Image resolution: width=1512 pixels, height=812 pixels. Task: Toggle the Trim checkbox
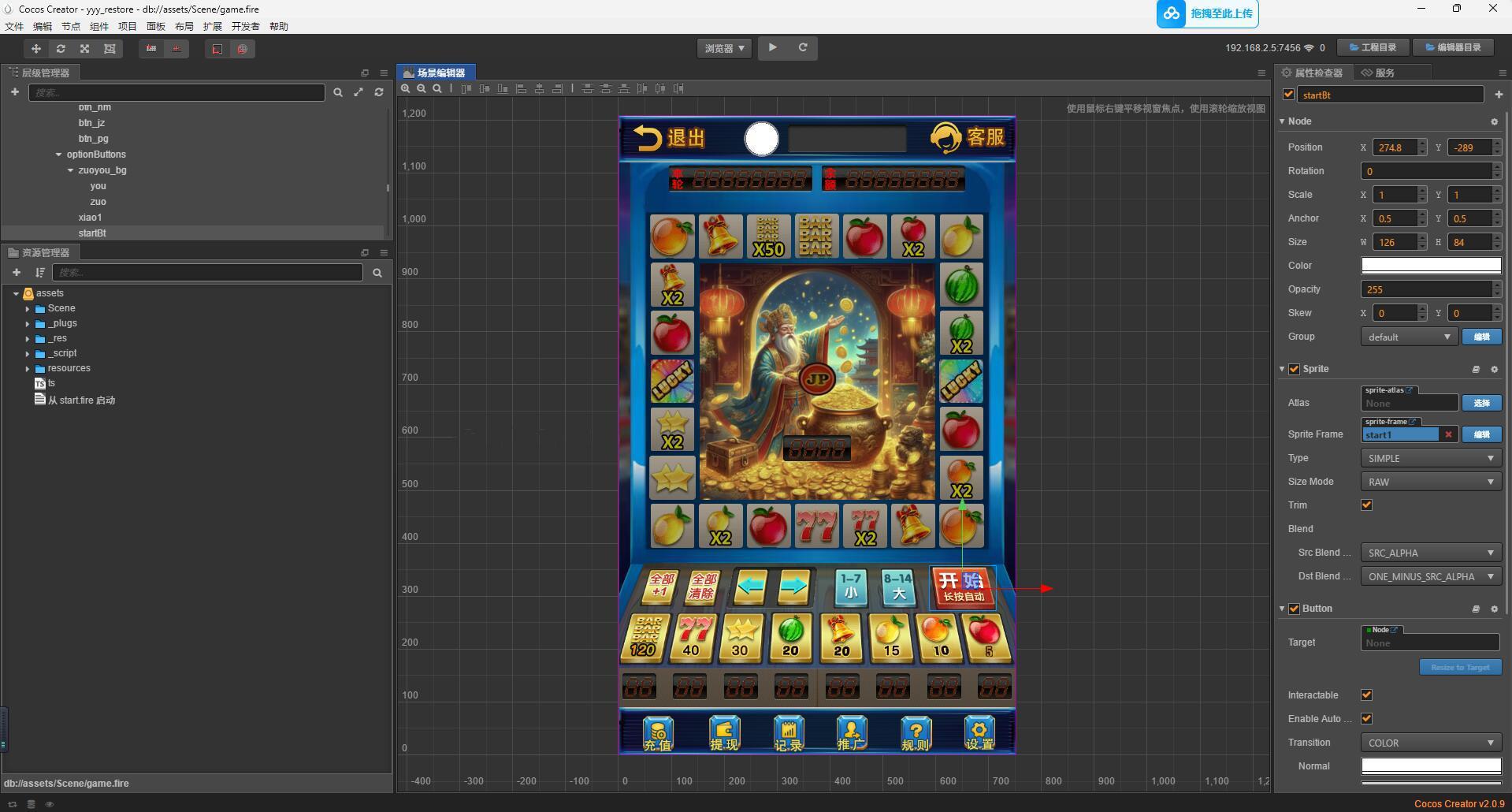1367,505
